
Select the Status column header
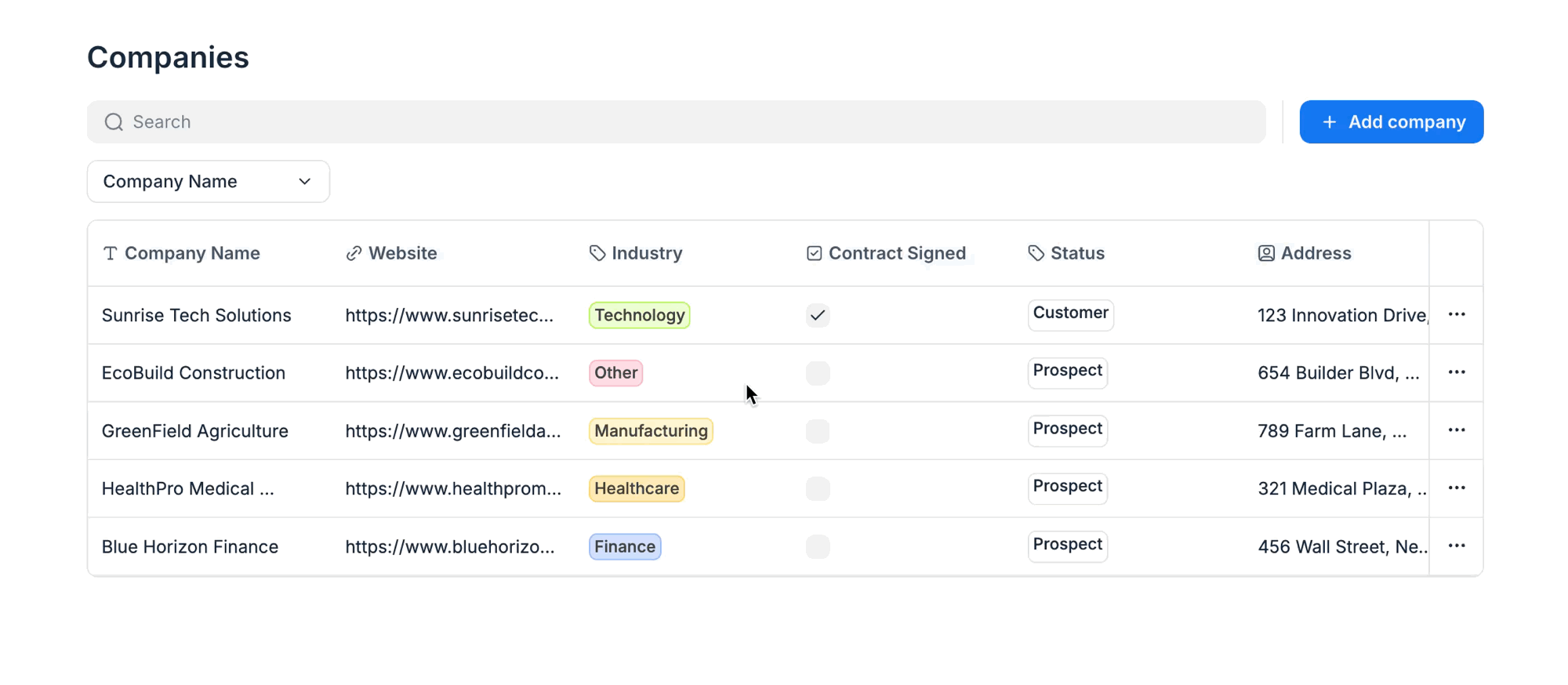point(1076,253)
